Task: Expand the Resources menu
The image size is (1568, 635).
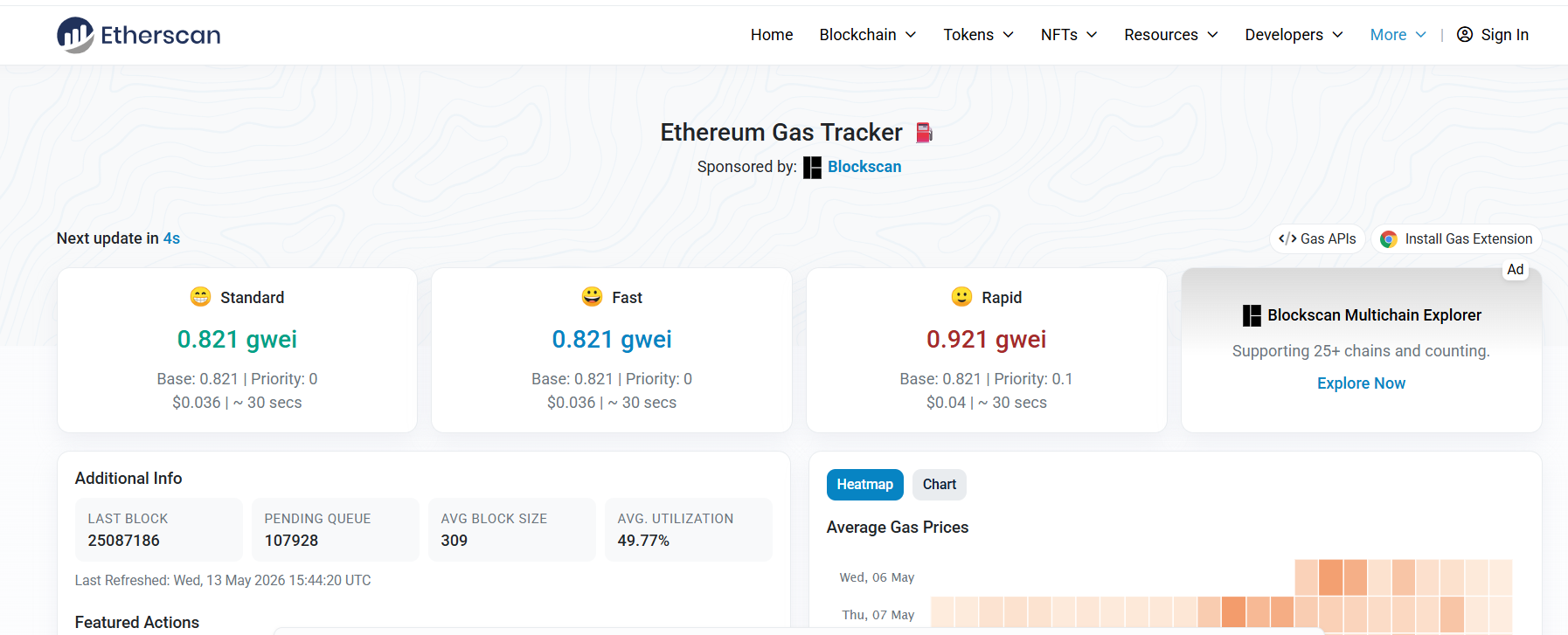Action: [1171, 35]
